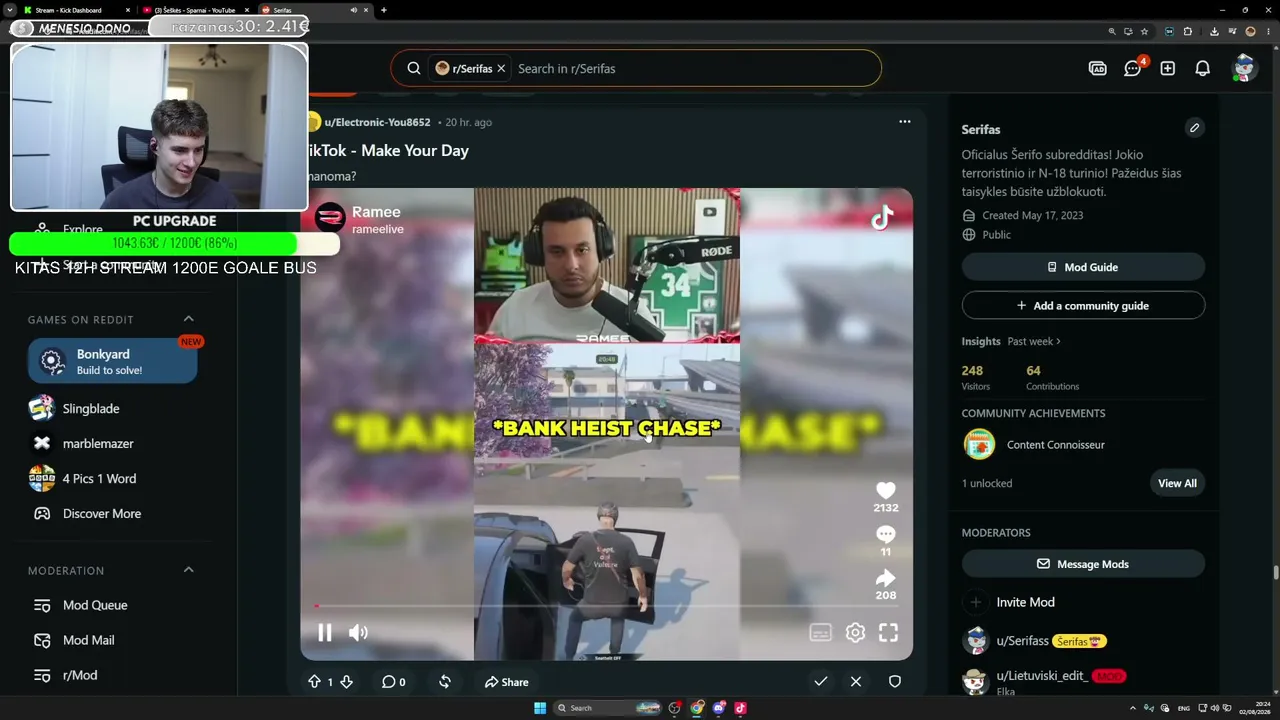Open the post titled 'Make Your Day'
The height and width of the screenshot is (720, 1280).
(x=387, y=150)
